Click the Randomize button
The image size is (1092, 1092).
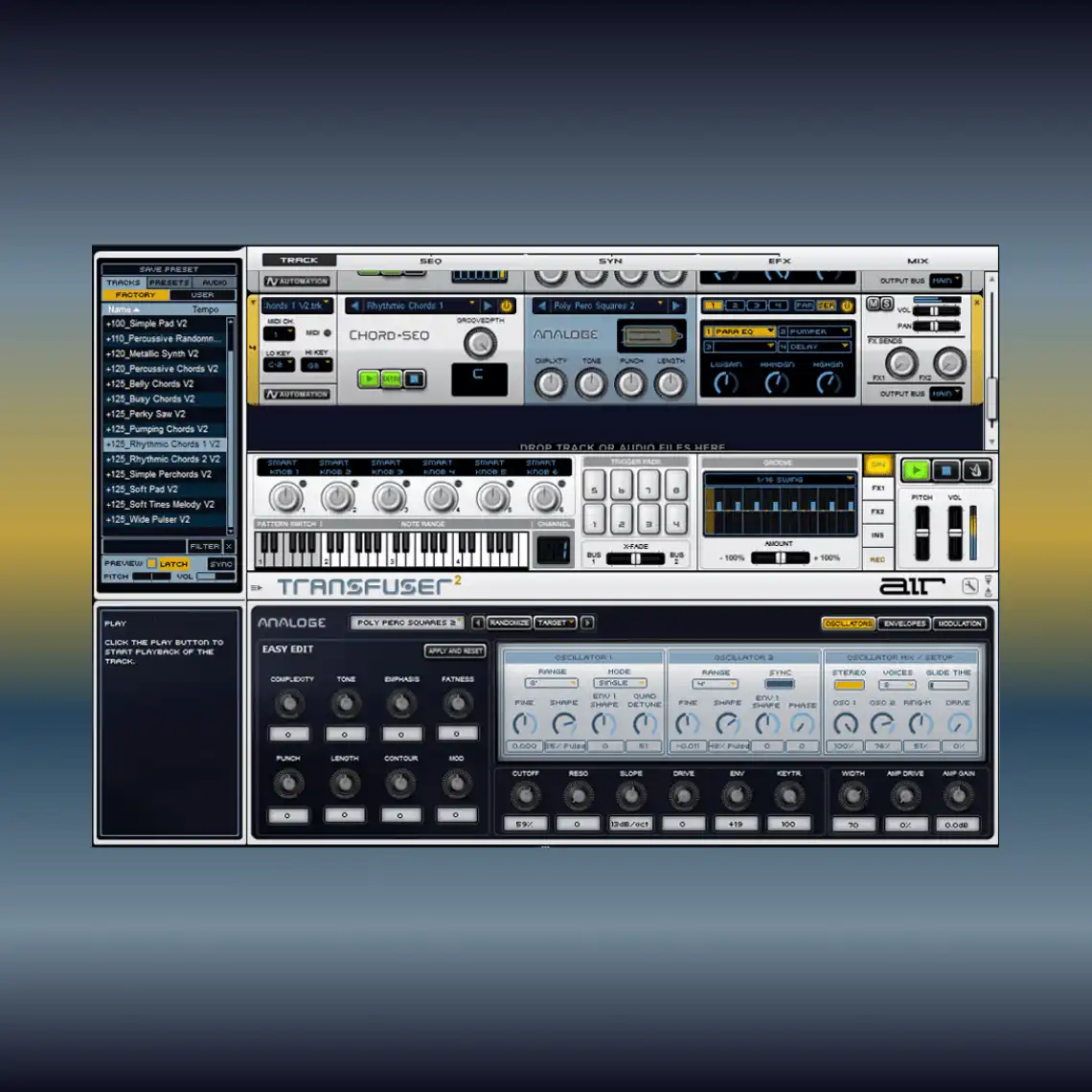pos(509,623)
